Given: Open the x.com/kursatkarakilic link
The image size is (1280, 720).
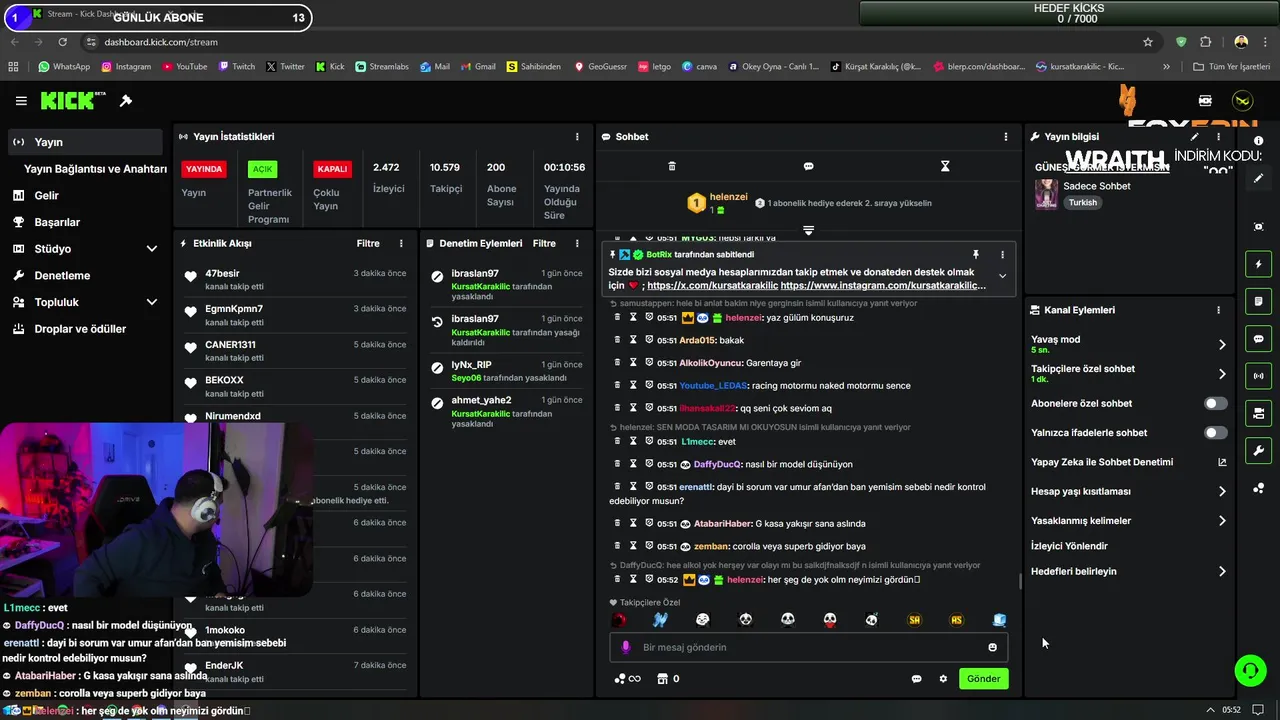Looking at the screenshot, I should tap(711, 286).
